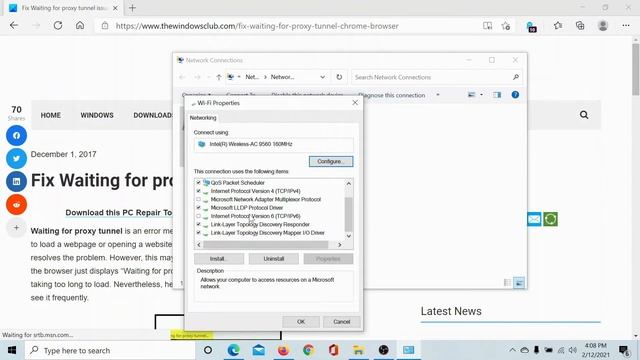Open HOME menu on website
Viewport: 640px width, 360px height.
pyautogui.click(x=51, y=115)
